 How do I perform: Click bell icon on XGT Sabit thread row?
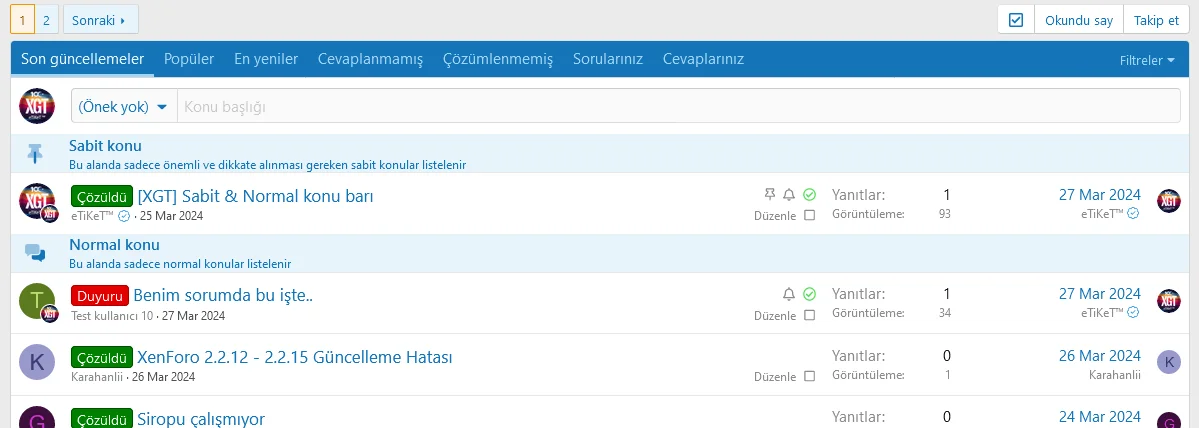789,194
